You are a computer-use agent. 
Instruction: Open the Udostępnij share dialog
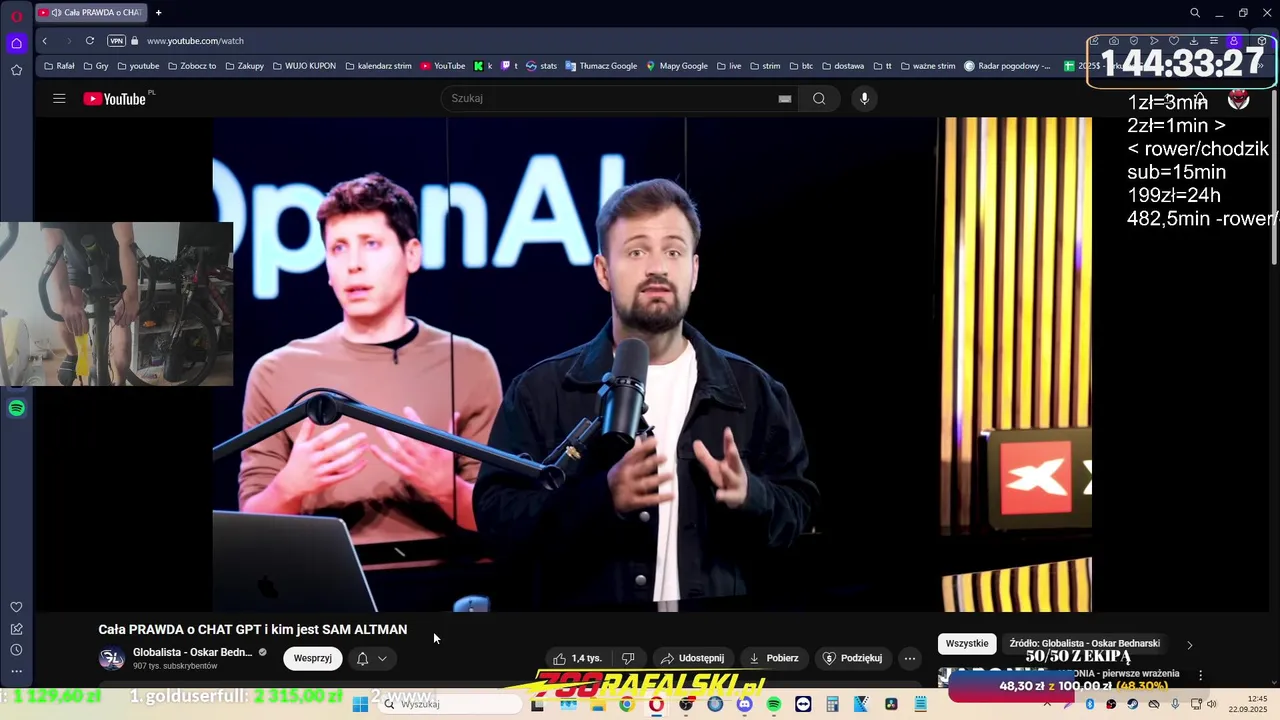tap(692, 658)
